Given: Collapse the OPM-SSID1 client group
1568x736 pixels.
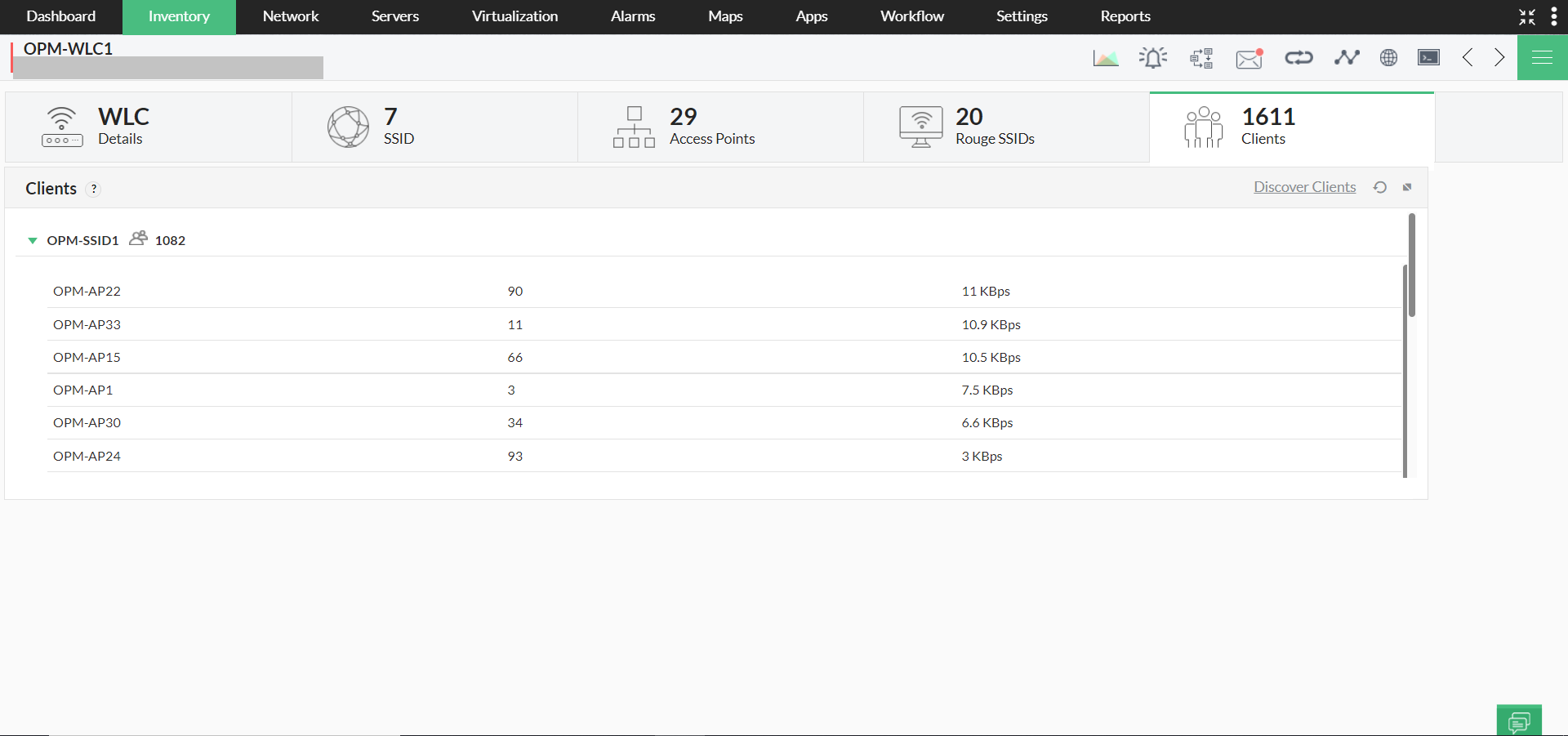Looking at the screenshot, I should (33, 240).
